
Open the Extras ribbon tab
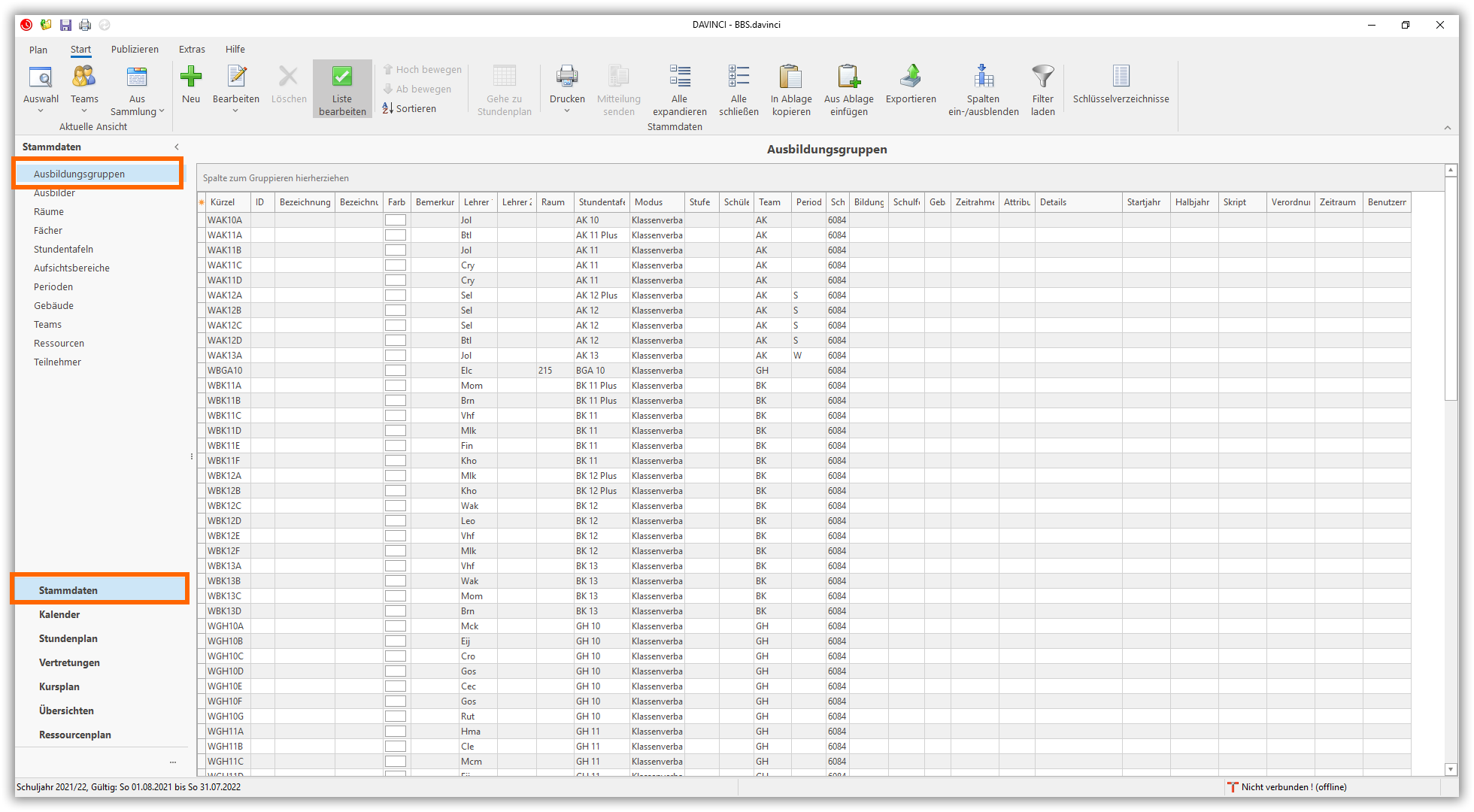click(x=192, y=50)
